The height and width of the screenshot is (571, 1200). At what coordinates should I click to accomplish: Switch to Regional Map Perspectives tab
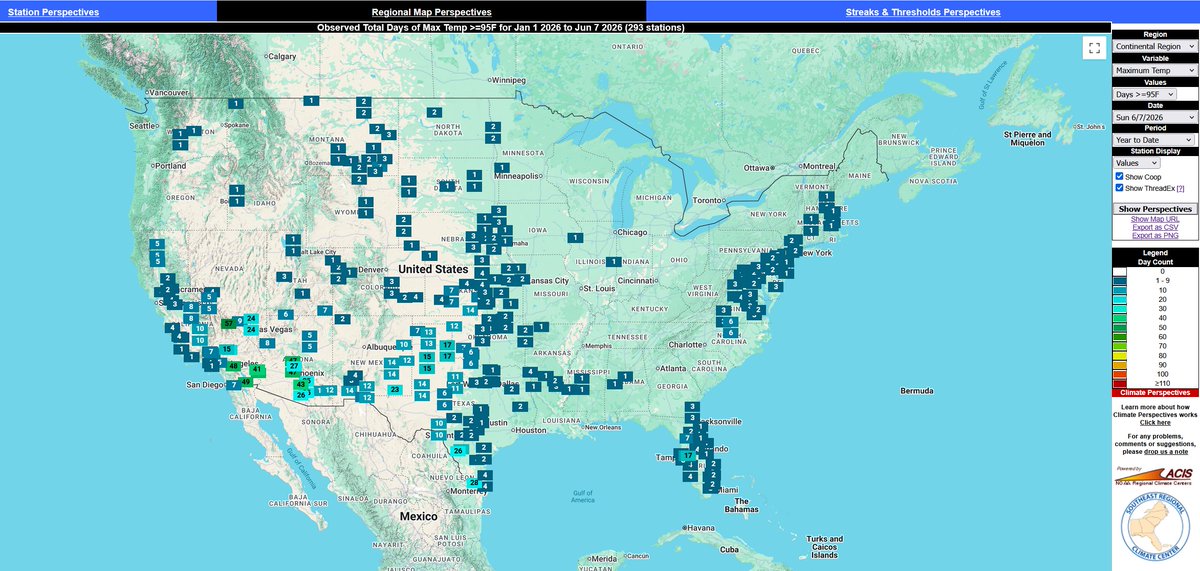pyautogui.click(x=430, y=12)
